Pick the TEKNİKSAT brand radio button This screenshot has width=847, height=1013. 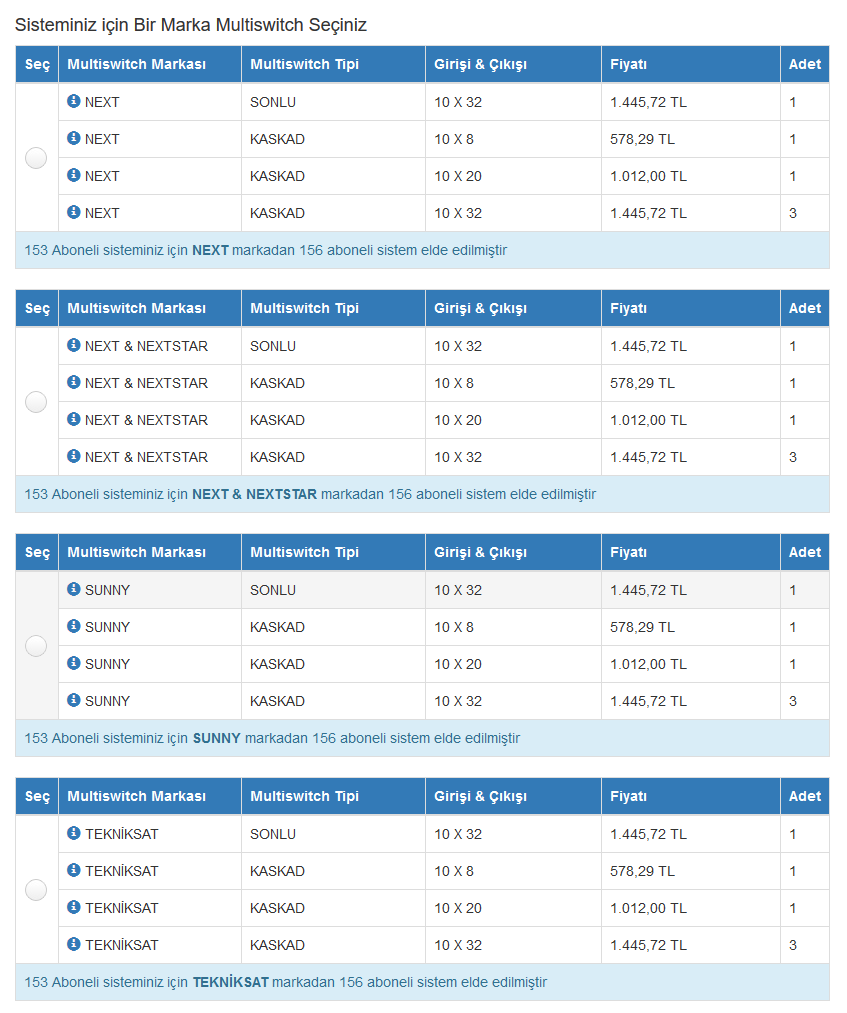tap(36, 890)
